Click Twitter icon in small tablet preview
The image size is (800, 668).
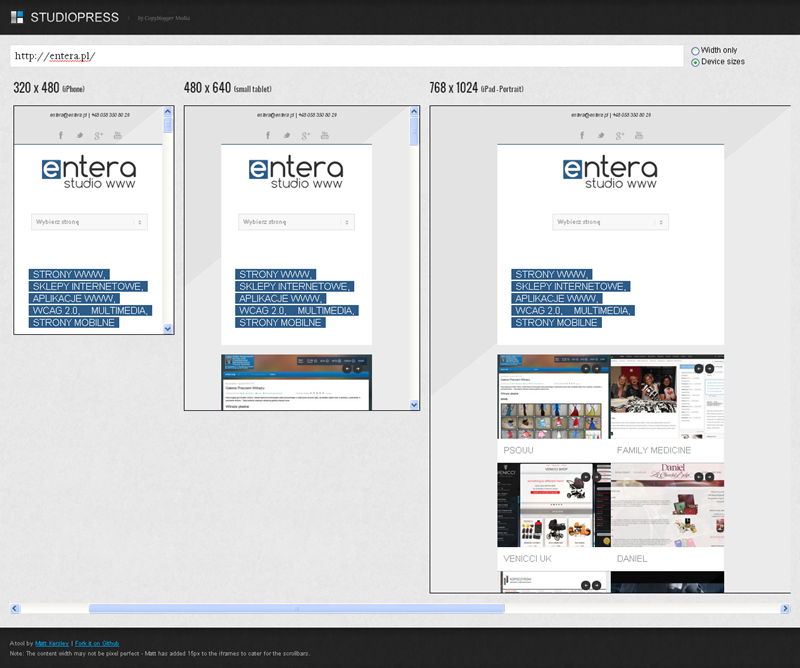(x=287, y=135)
